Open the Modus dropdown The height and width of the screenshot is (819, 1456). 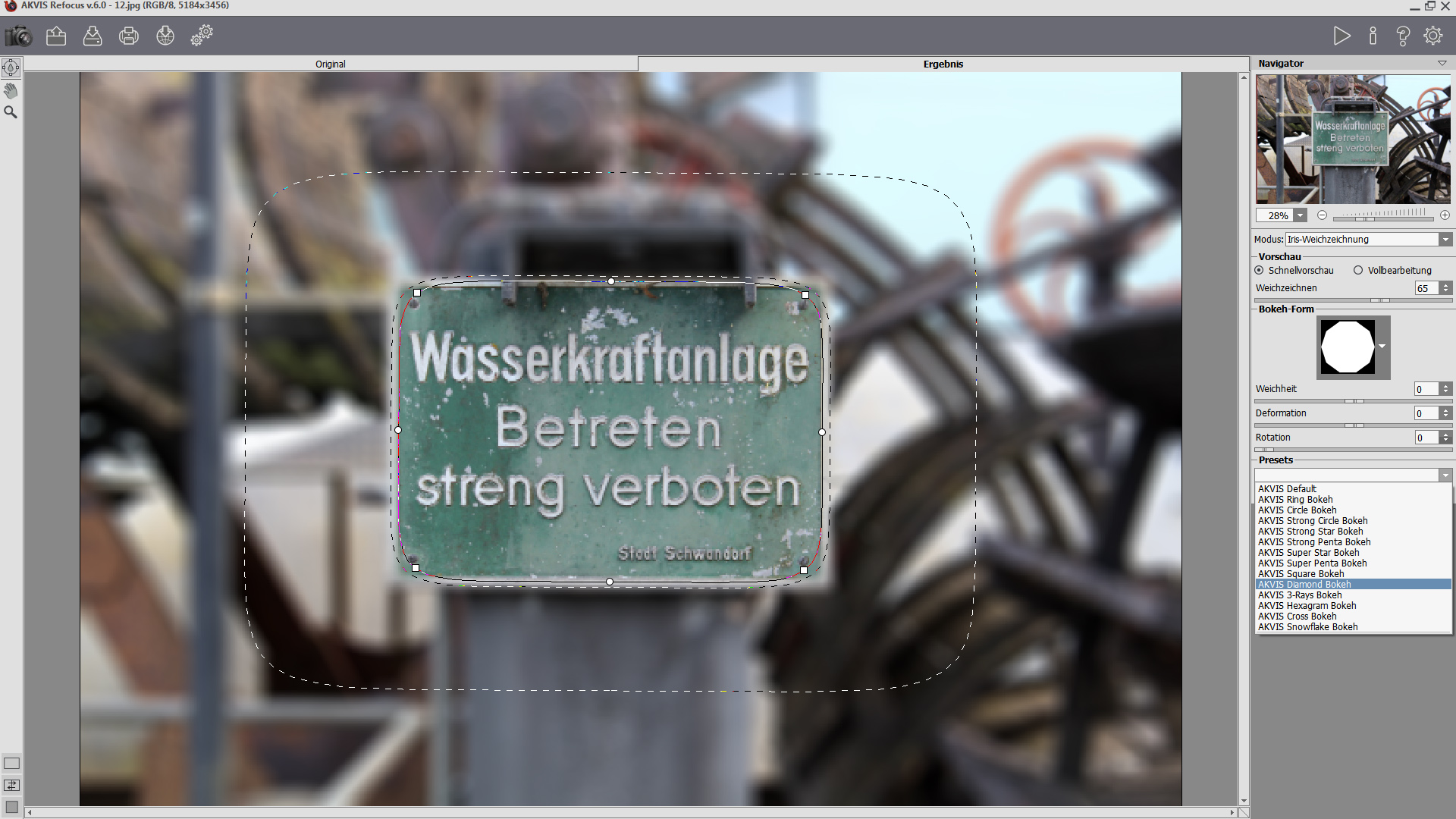1445,240
